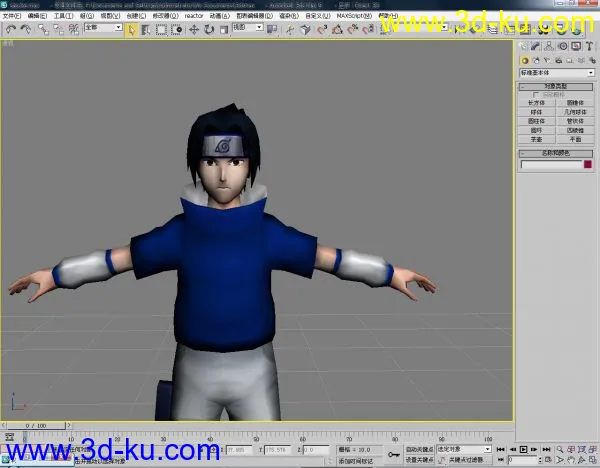Select the Geometry sphere category icon
600x468 pixels.
525,60
